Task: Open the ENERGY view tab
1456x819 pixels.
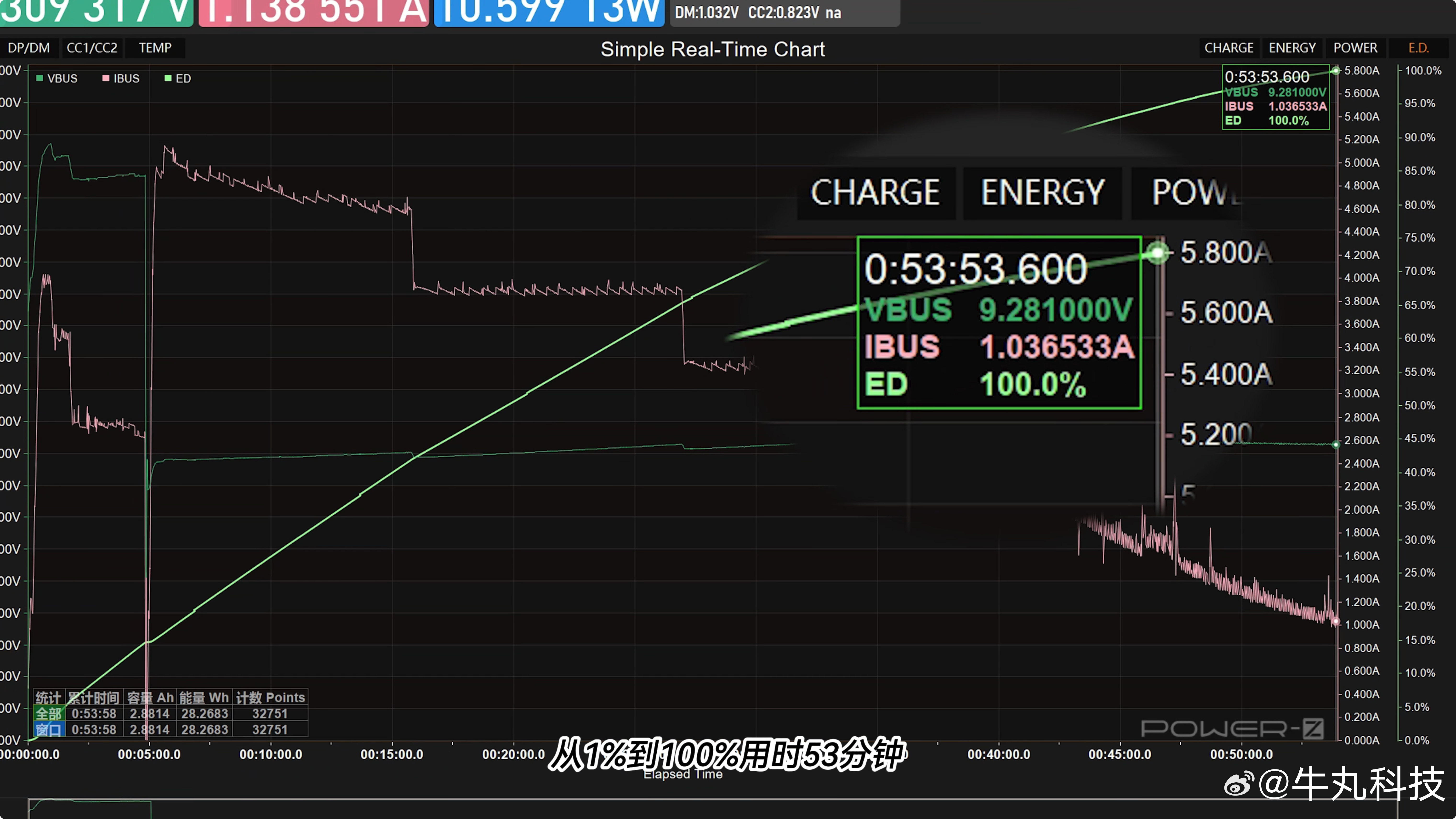Action: click(1292, 48)
